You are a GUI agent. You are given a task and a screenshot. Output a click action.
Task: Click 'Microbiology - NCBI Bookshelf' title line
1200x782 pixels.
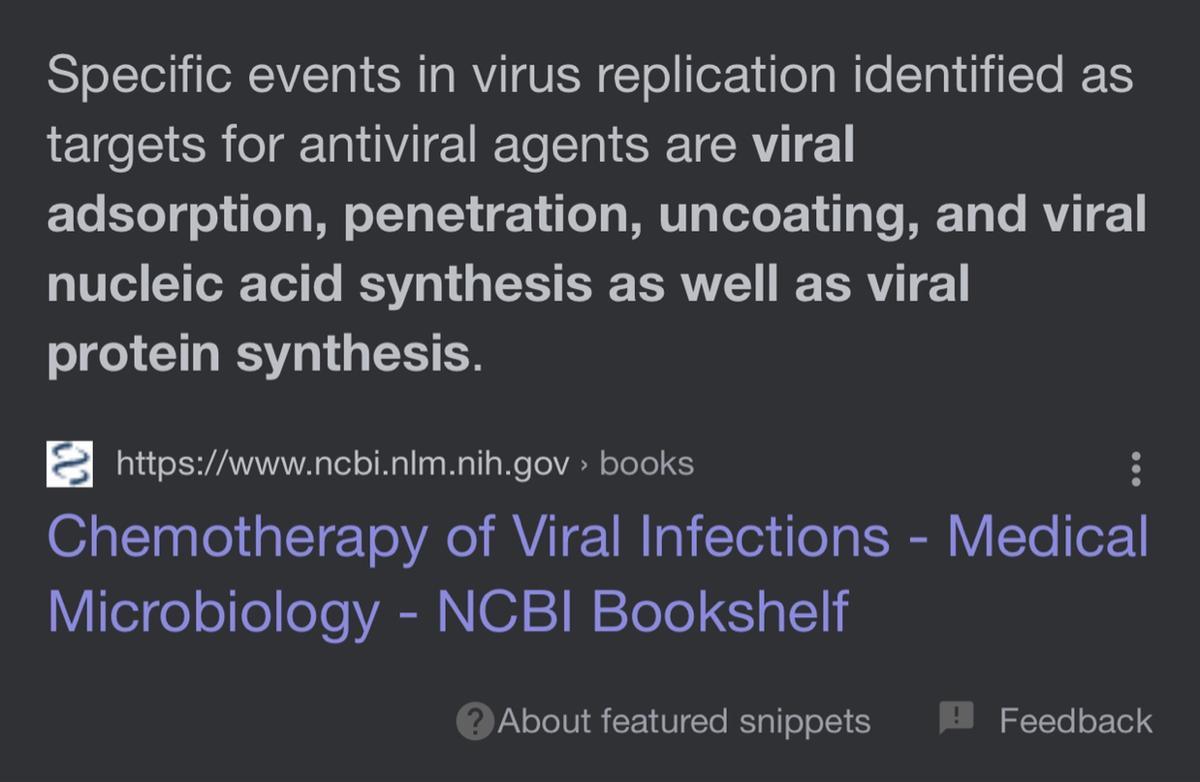[448, 609]
